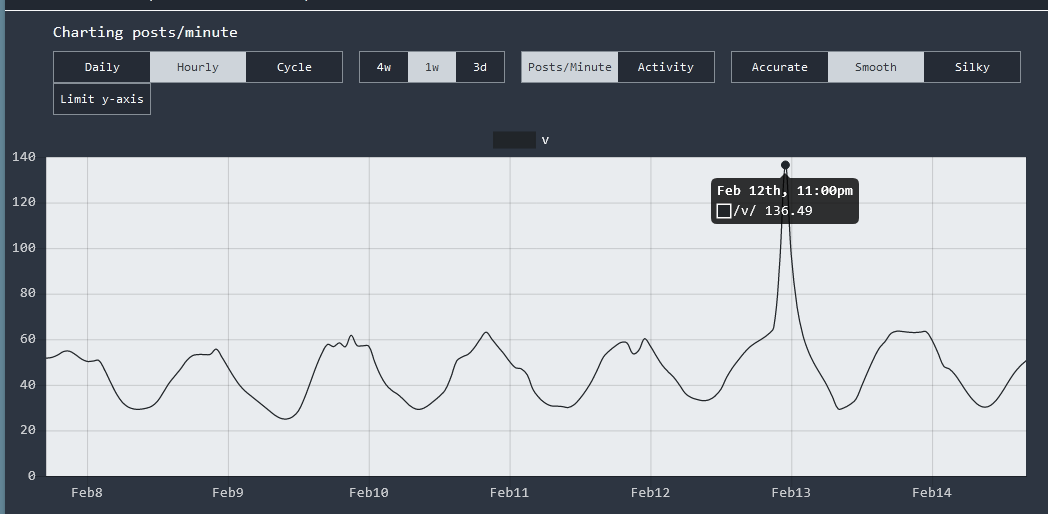
Task: Click the Feb10 x-axis label
Action: [368, 493]
